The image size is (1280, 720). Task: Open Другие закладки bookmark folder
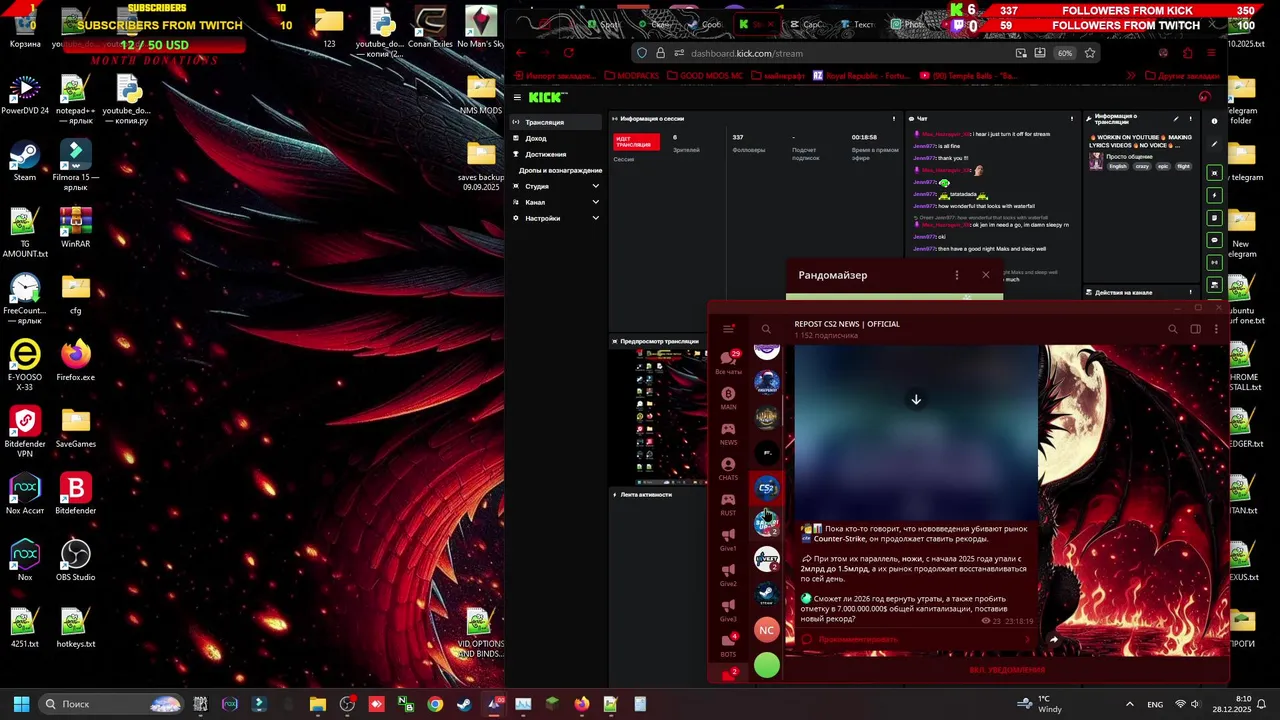pyautogui.click(x=1182, y=76)
